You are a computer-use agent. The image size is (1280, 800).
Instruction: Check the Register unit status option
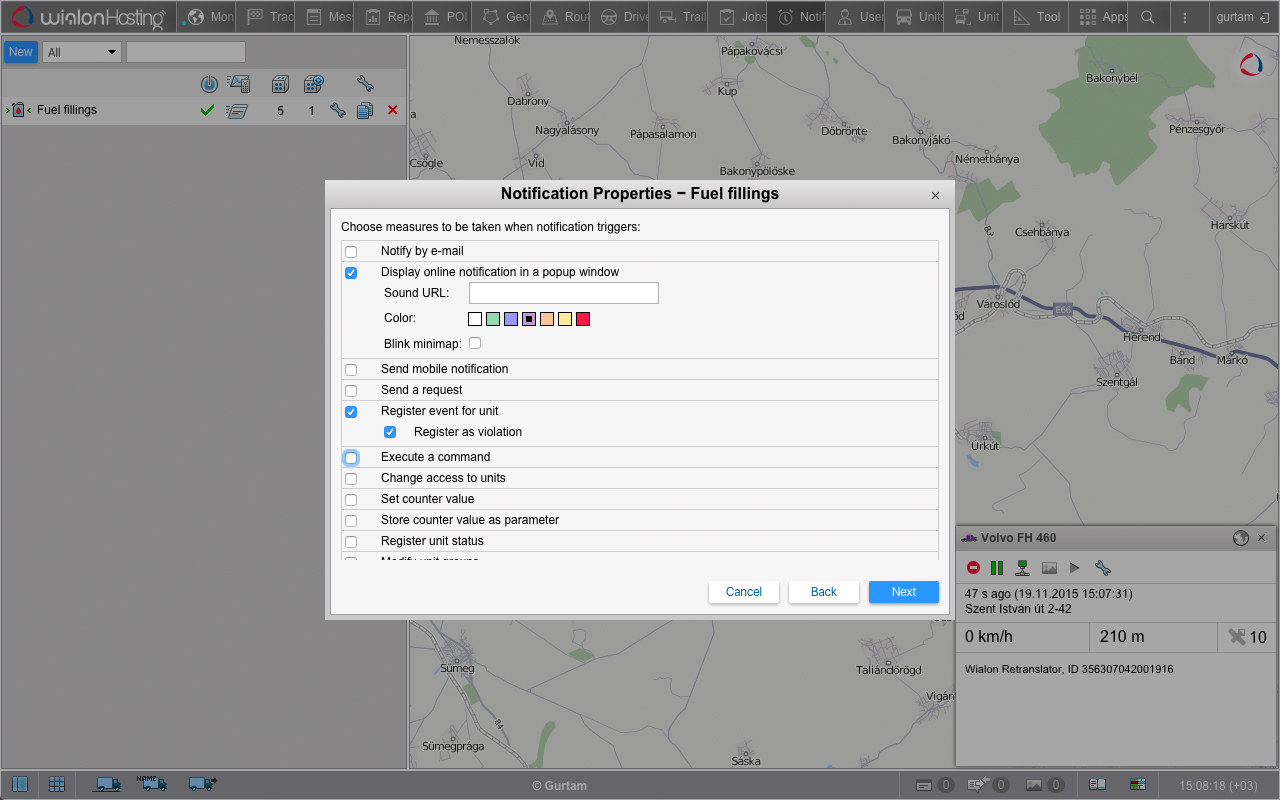point(351,542)
